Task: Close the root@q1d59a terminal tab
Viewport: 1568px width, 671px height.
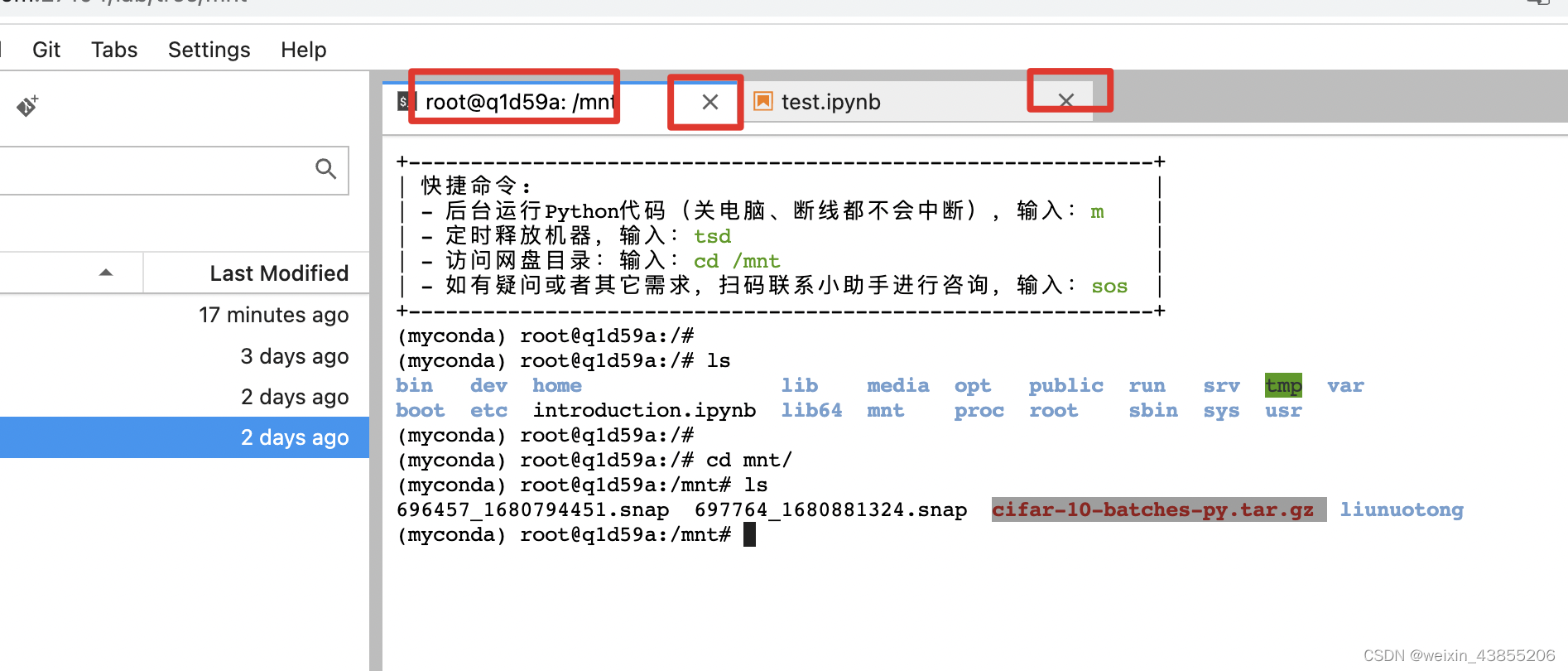Action: [709, 102]
